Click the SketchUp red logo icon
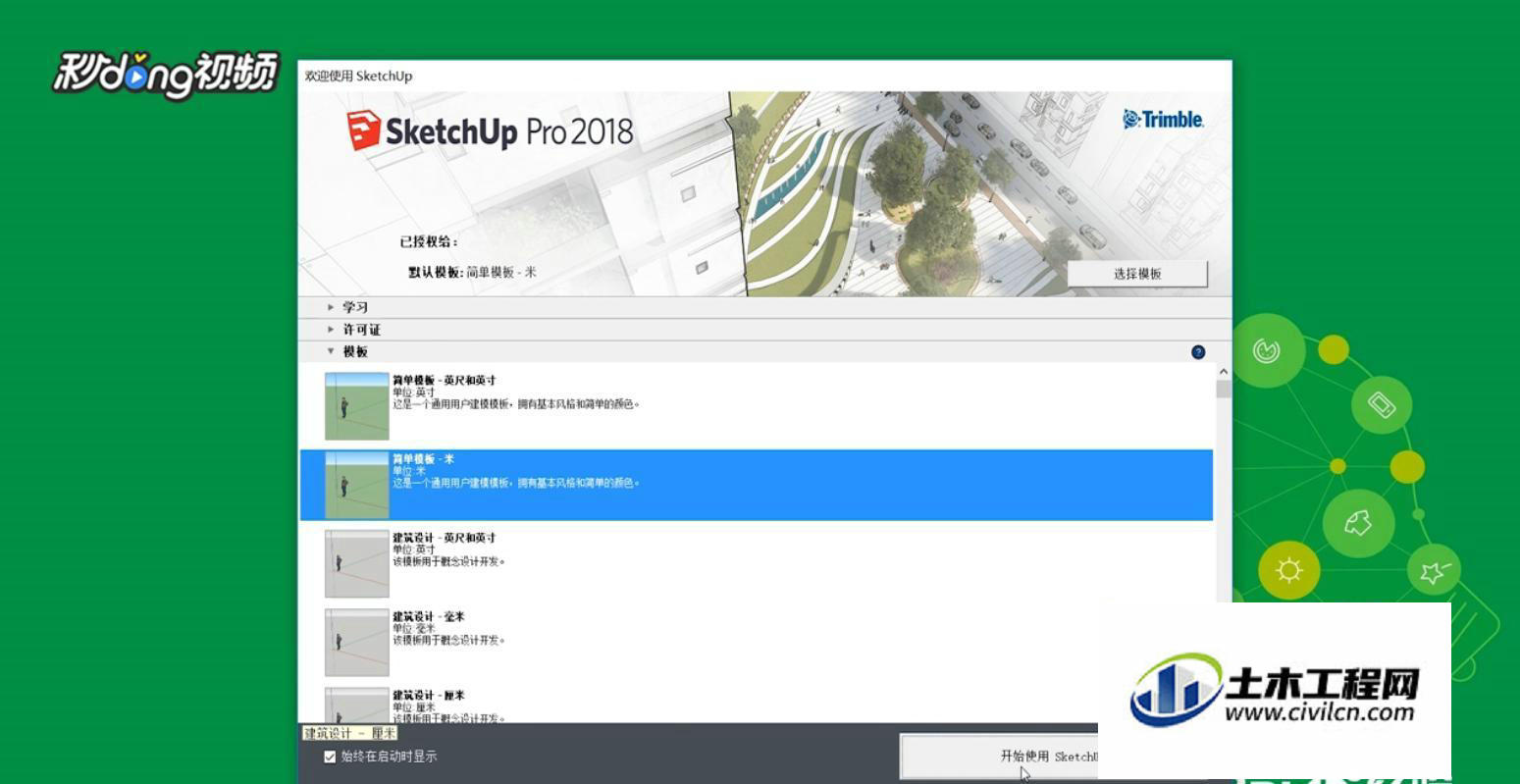Image resolution: width=1520 pixels, height=784 pixels. [x=363, y=131]
